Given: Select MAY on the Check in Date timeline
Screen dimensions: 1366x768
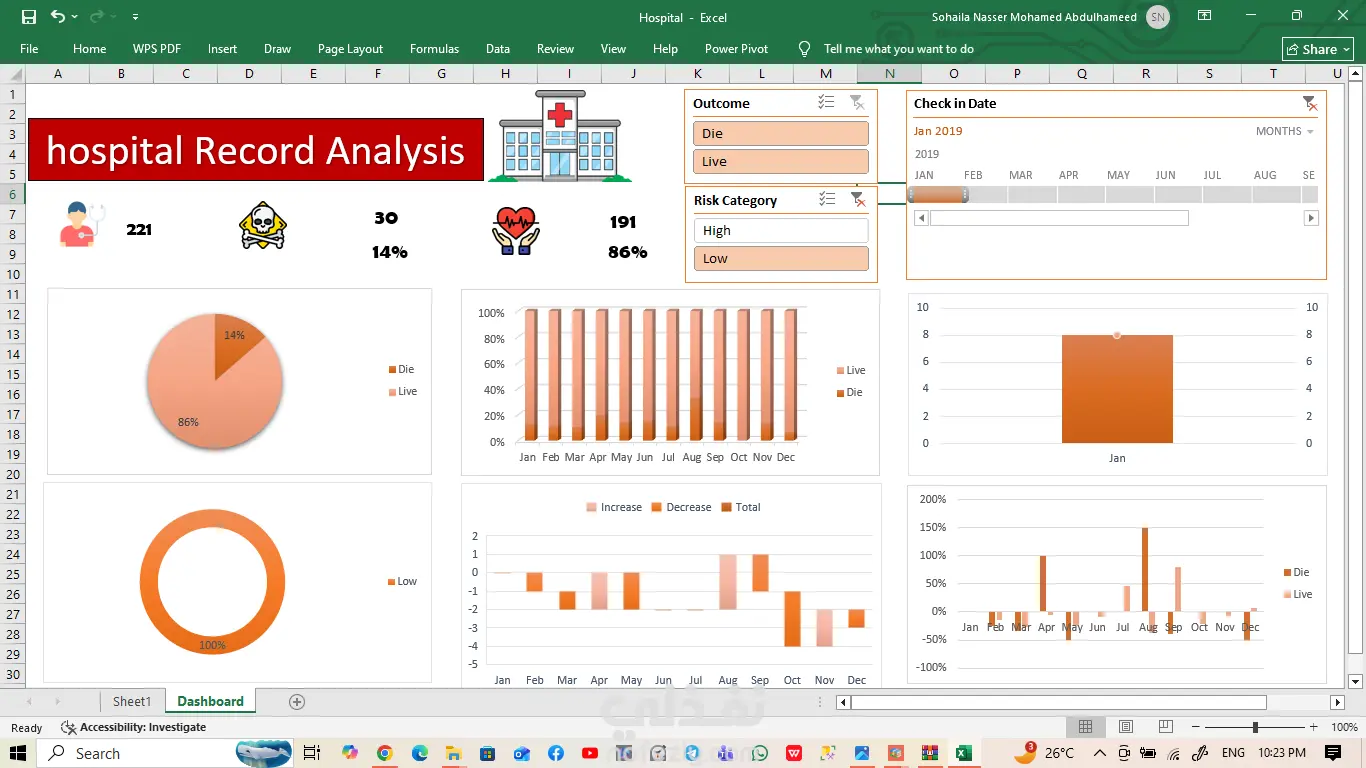Looking at the screenshot, I should [1129, 195].
